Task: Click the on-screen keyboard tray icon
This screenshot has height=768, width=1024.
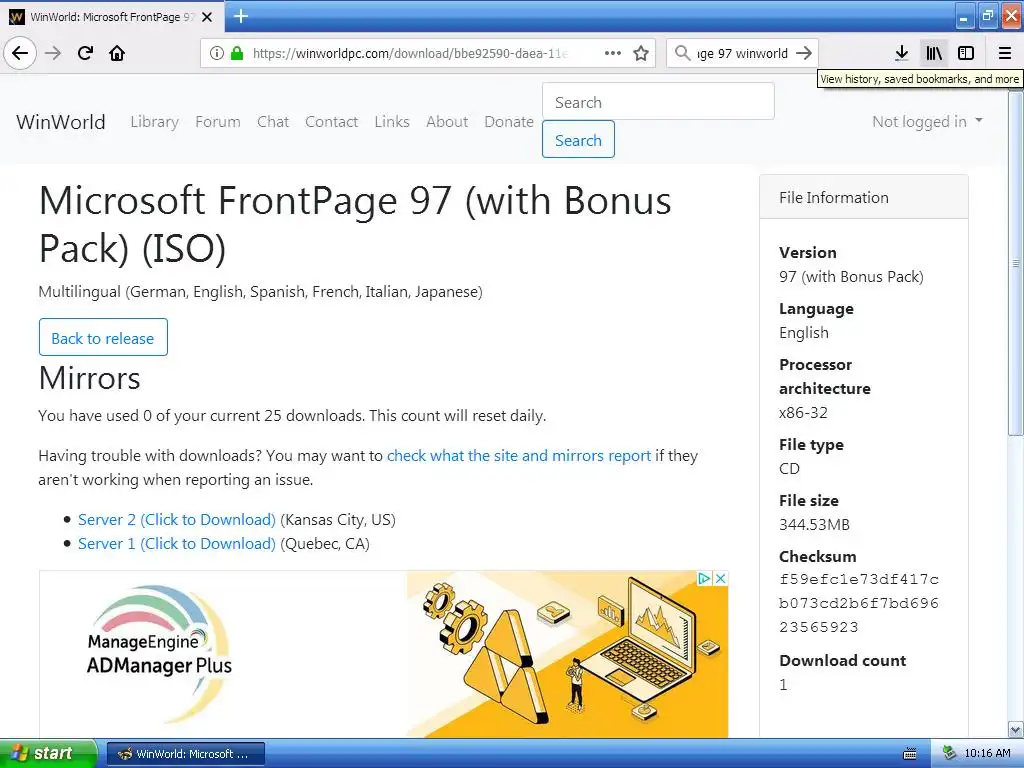Action: click(x=910, y=754)
